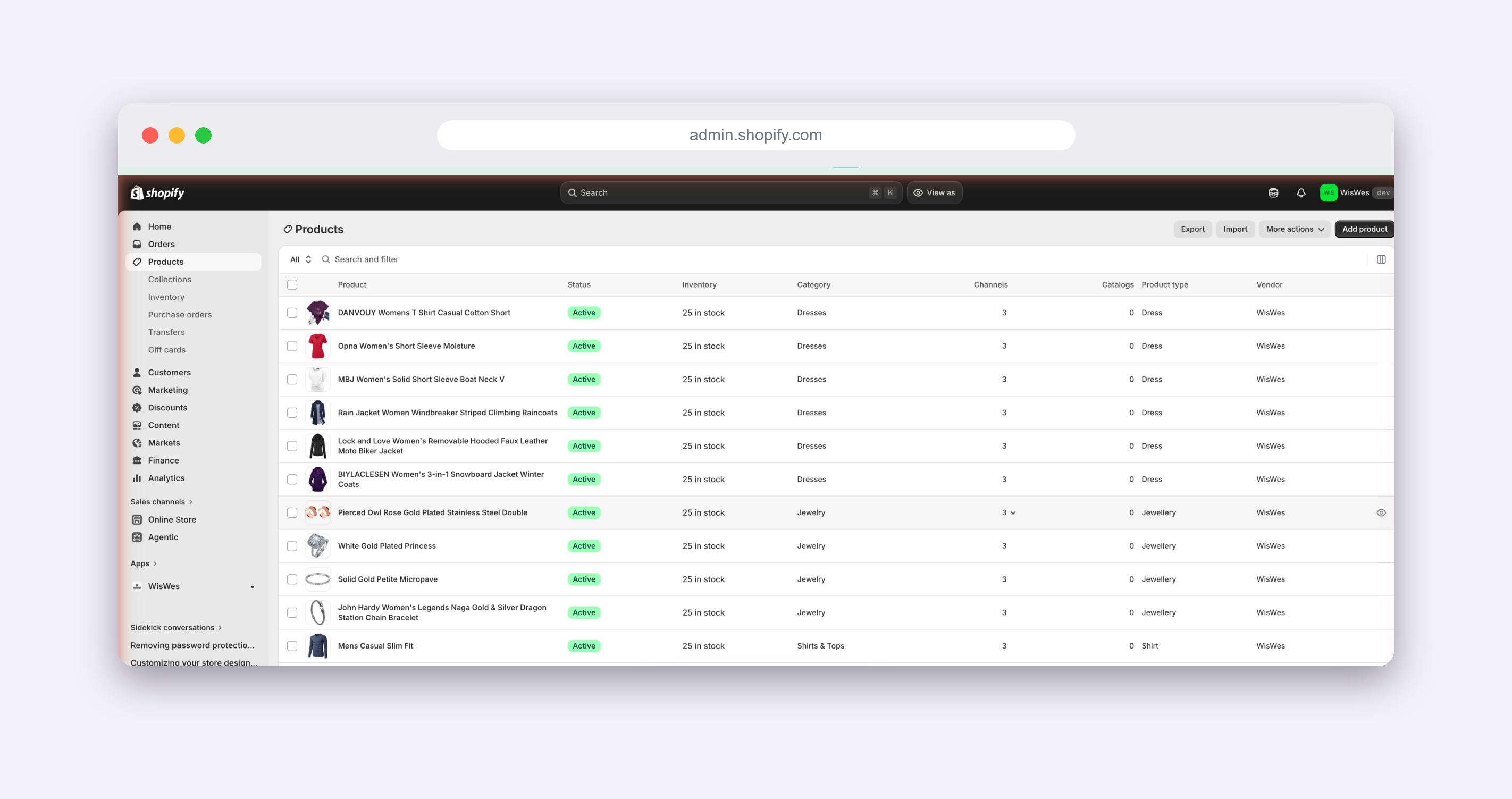Click Active status of Solid Gold Petite Micropave
This screenshot has width=1512, height=799.
coord(583,579)
